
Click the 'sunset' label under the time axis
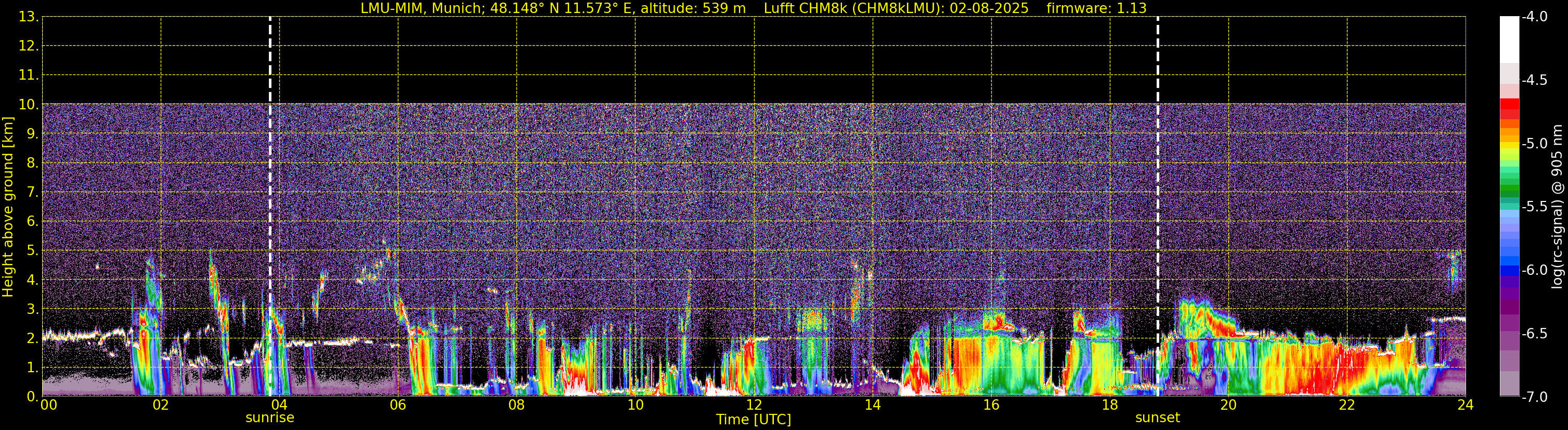(x=1157, y=418)
